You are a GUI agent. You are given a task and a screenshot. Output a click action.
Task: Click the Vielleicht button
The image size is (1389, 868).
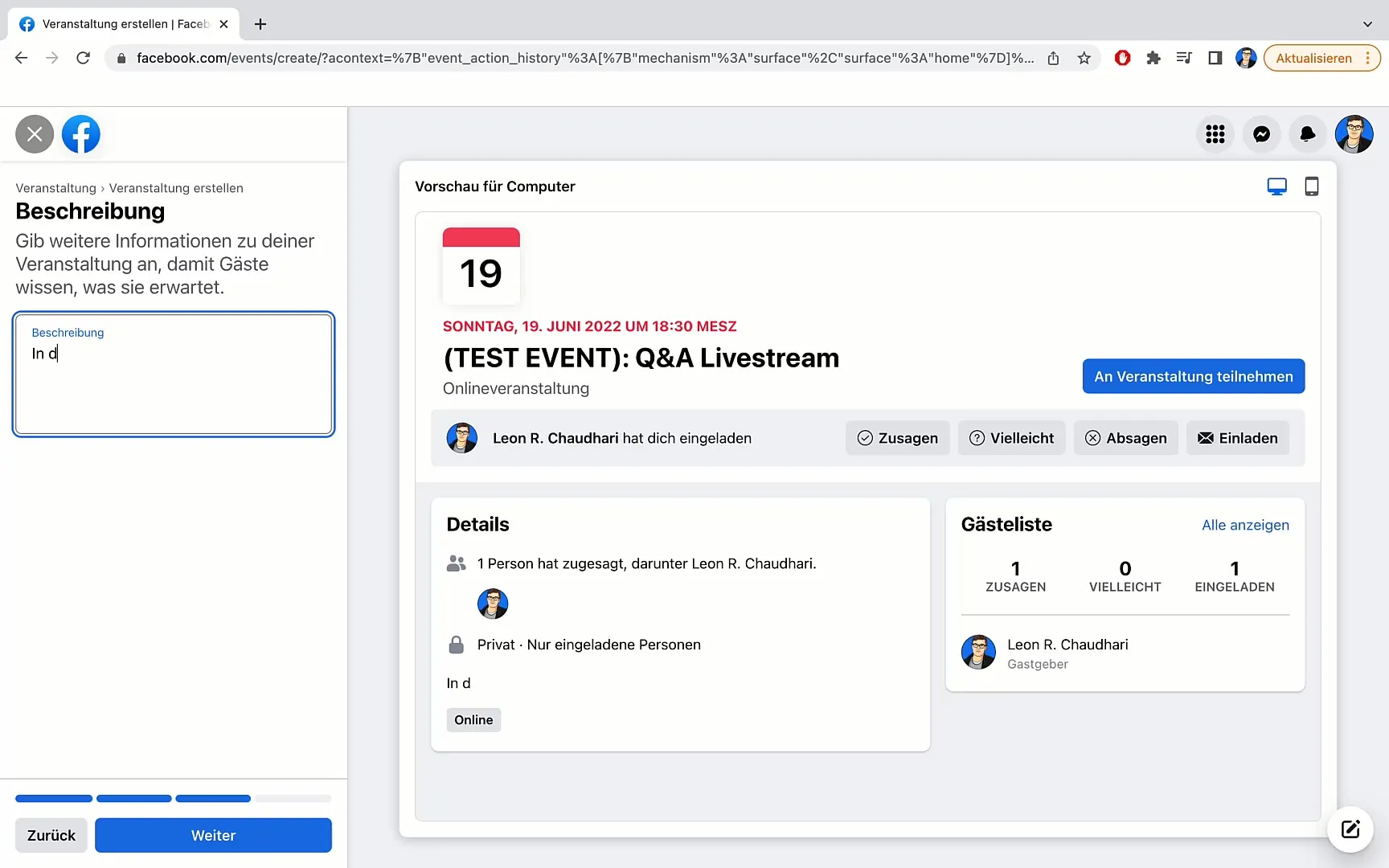(1011, 438)
